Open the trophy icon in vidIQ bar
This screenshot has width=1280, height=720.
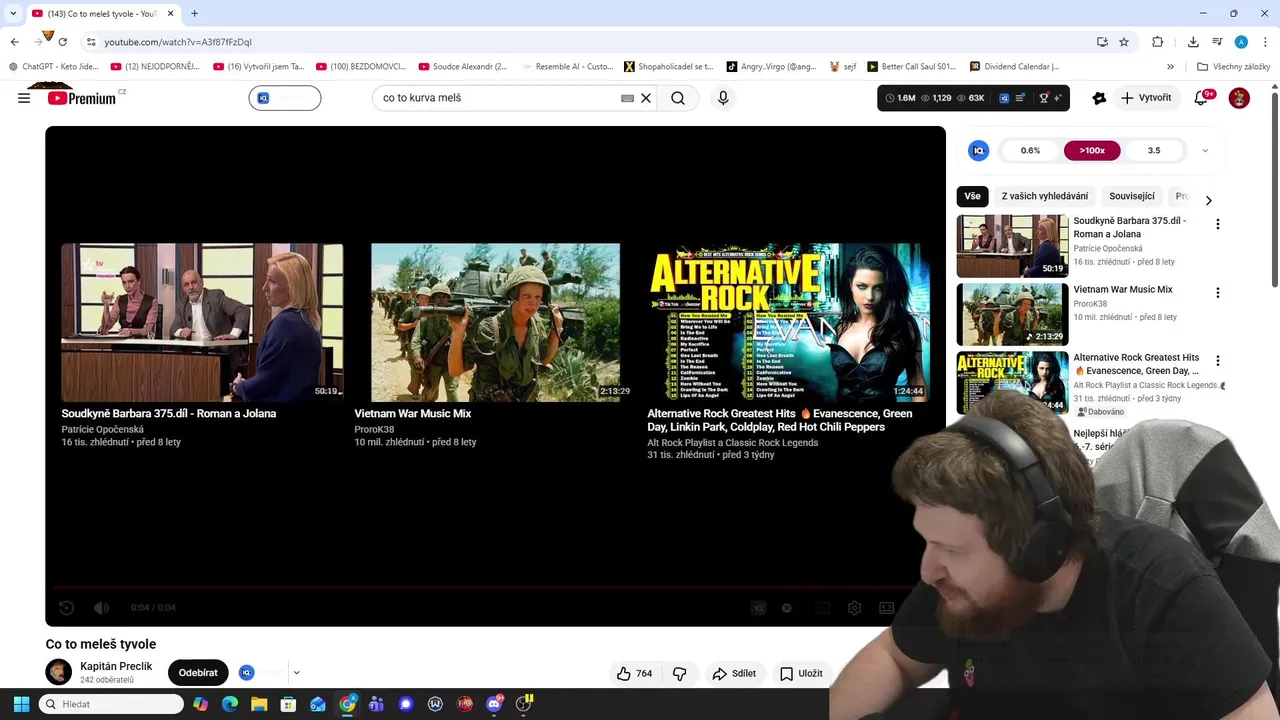click(1044, 98)
